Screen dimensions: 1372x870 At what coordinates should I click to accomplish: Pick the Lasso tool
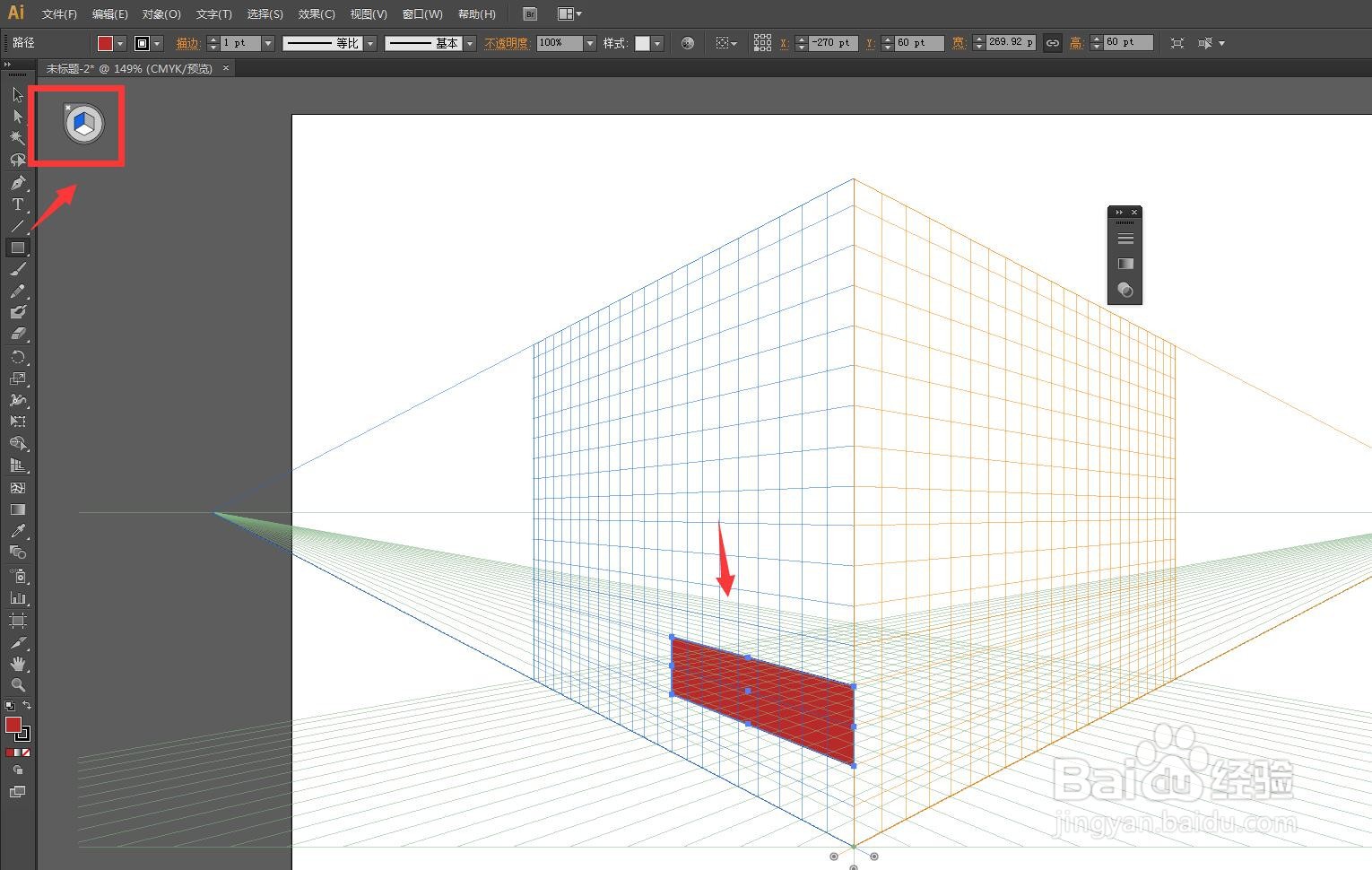point(17,160)
